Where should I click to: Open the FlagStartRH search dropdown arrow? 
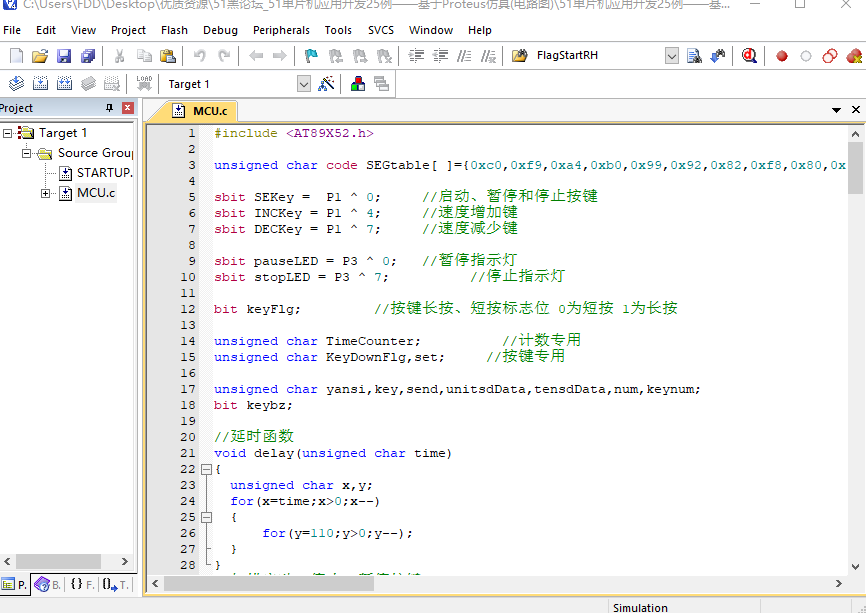pos(672,56)
